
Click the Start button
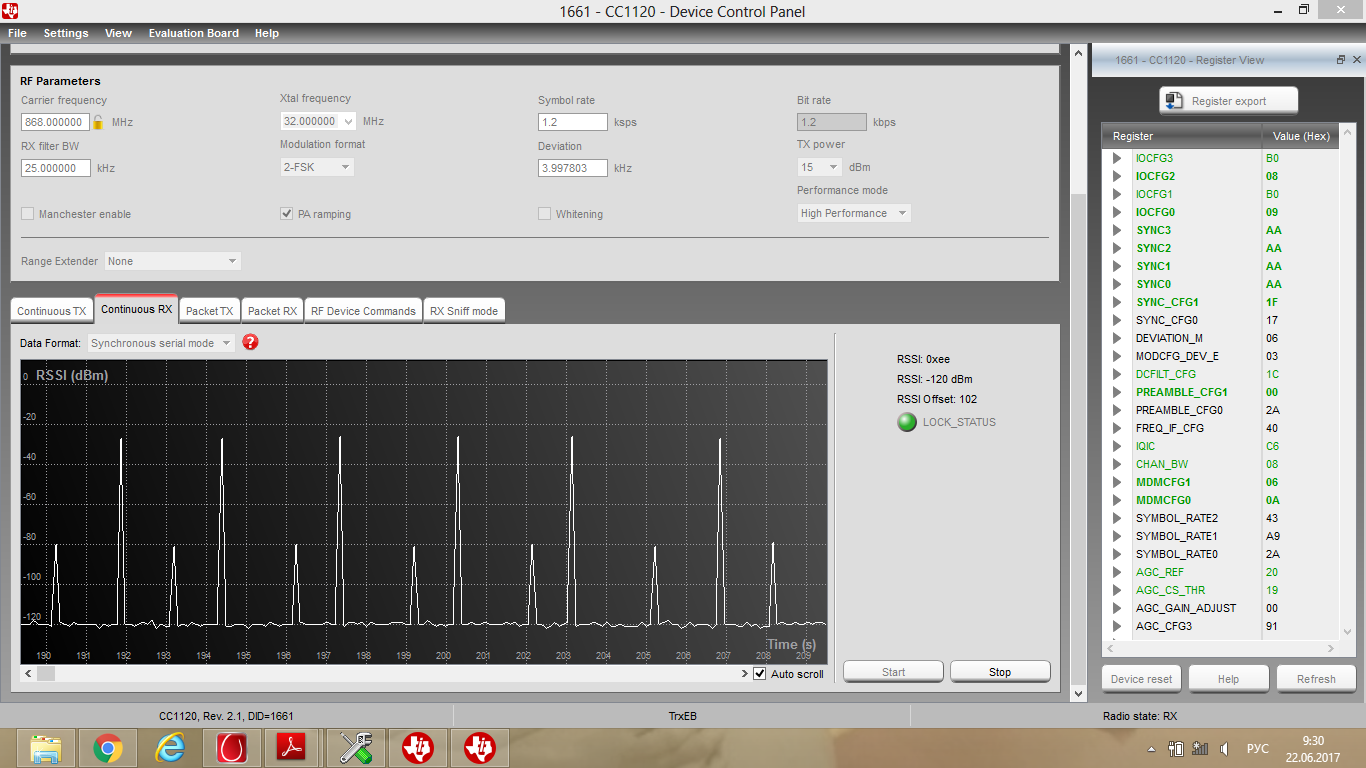[893, 672]
